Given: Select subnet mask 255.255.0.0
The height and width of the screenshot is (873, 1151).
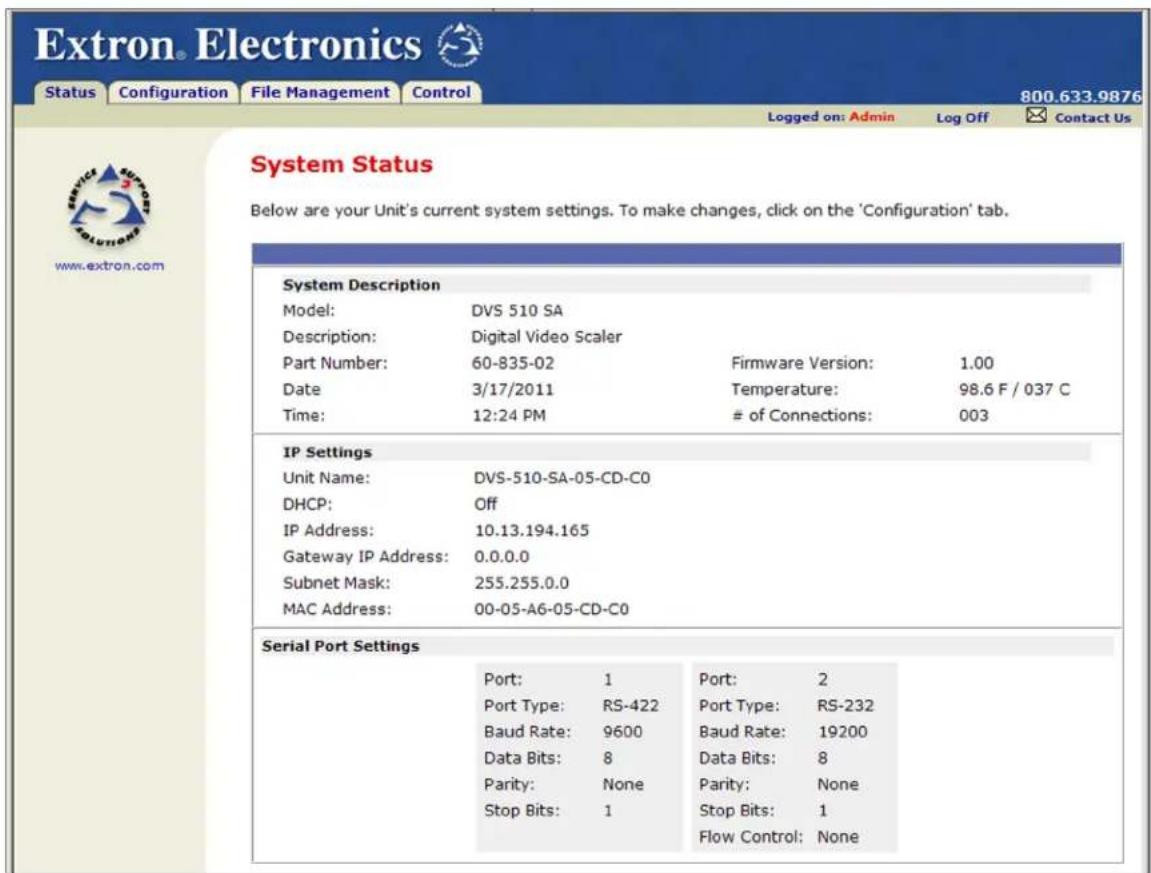Looking at the screenshot, I should [x=521, y=583].
